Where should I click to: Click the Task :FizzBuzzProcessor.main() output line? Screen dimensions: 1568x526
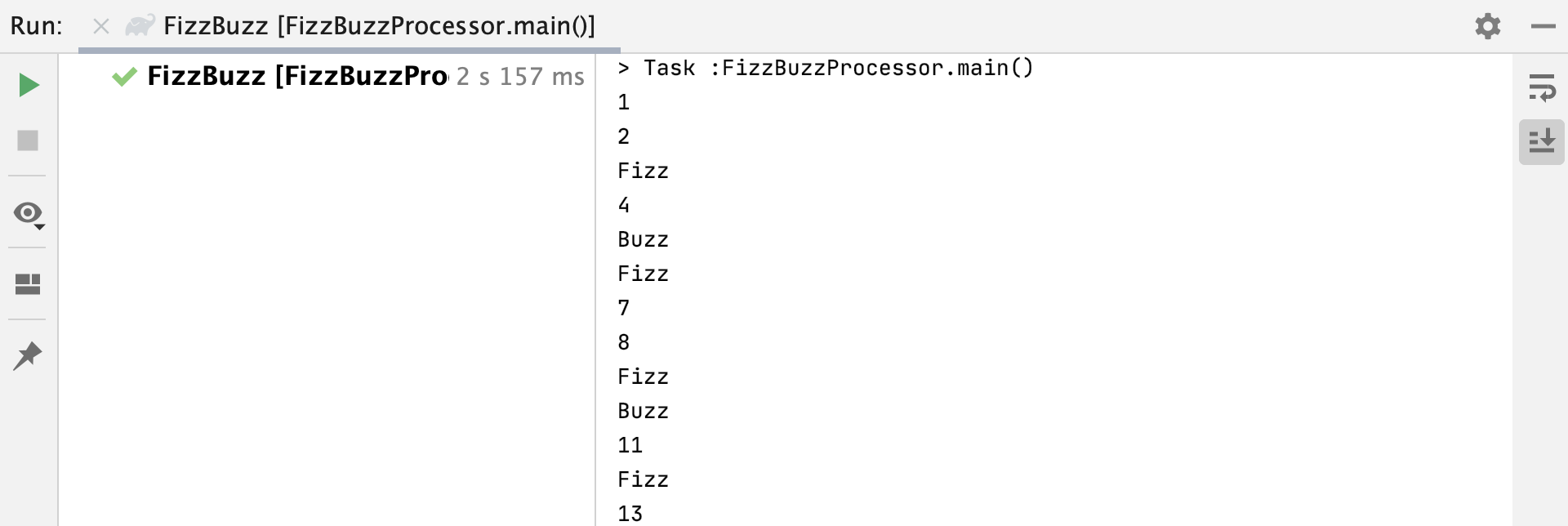click(x=826, y=68)
